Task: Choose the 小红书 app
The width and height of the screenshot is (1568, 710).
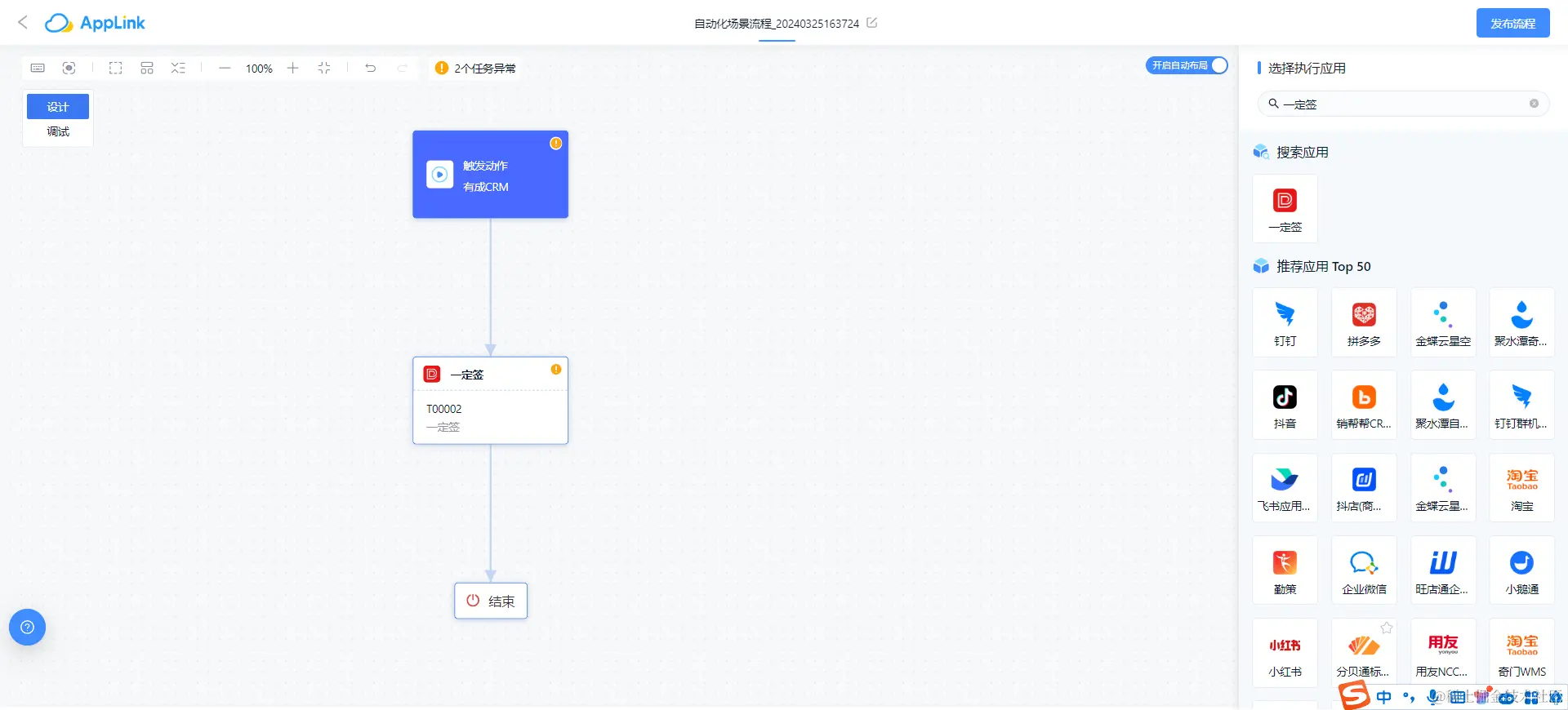Action: pos(1285,653)
